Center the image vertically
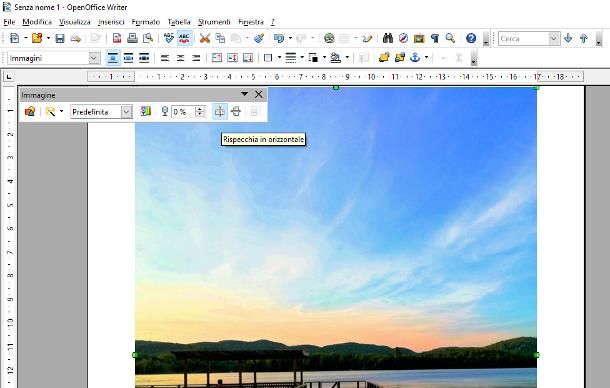 (232, 58)
